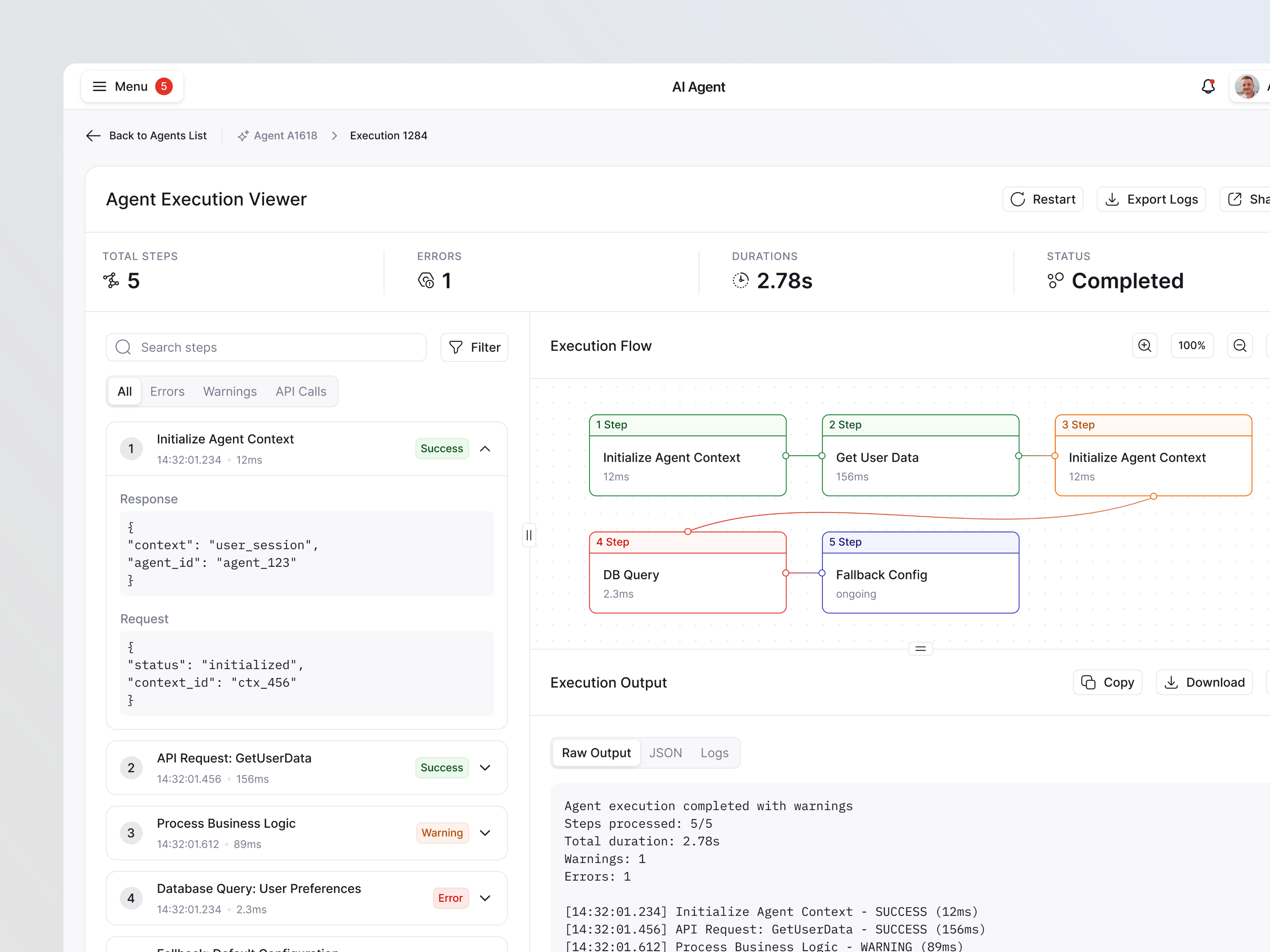Click the status Completed icon

click(1055, 281)
